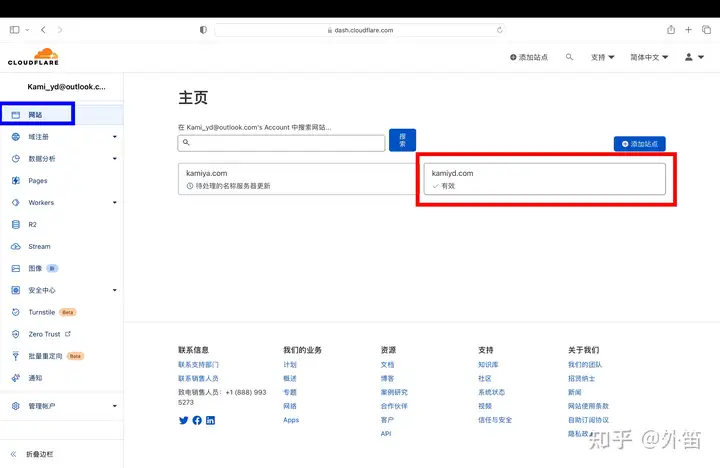The height and width of the screenshot is (468, 720).
Task: Click the blue 添加站点 button
Action: pos(640,144)
